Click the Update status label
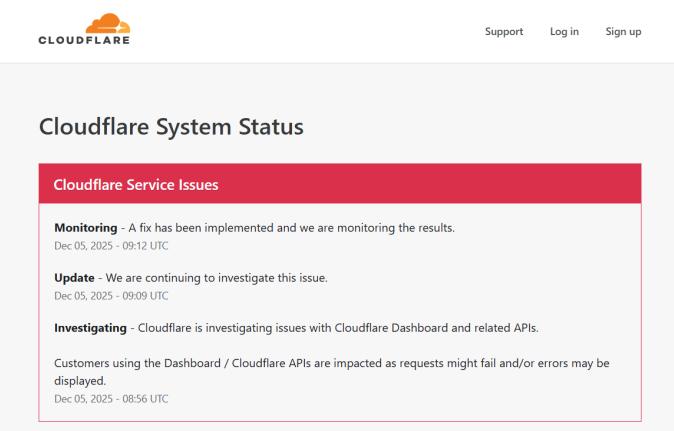Viewport: 674px width, 431px height. point(74,278)
